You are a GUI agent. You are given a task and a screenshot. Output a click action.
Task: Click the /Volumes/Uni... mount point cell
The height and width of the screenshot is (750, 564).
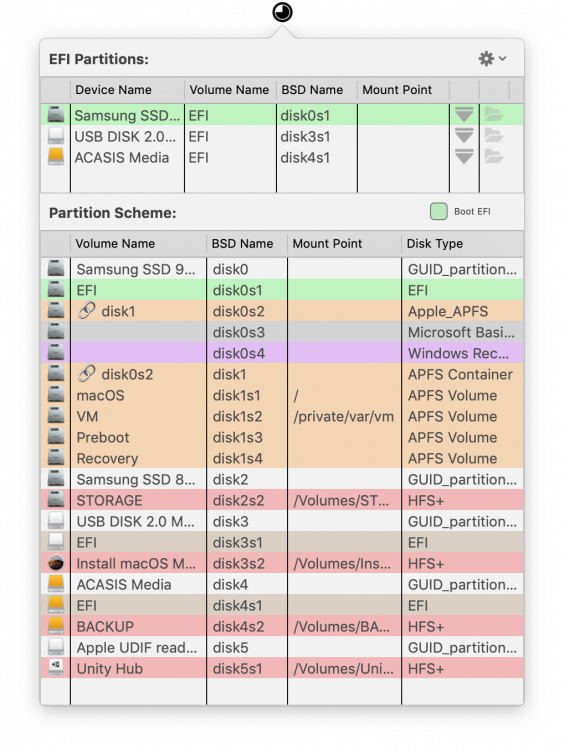click(x=344, y=669)
